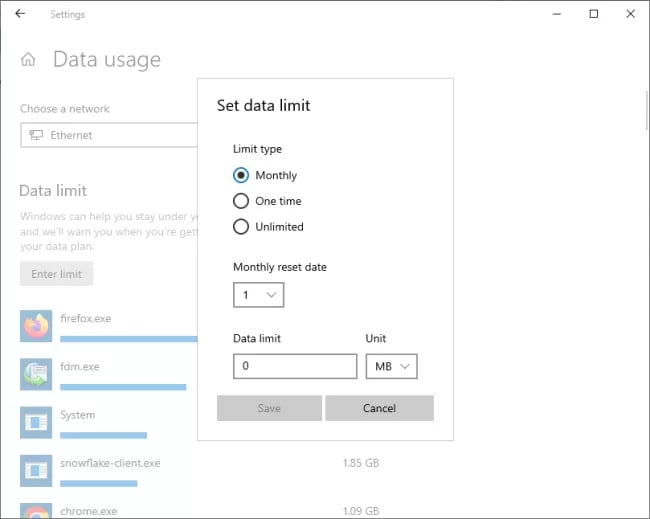650x519 pixels.
Task: Click the chrome.exe app icon
Action: [x=36, y=511]
